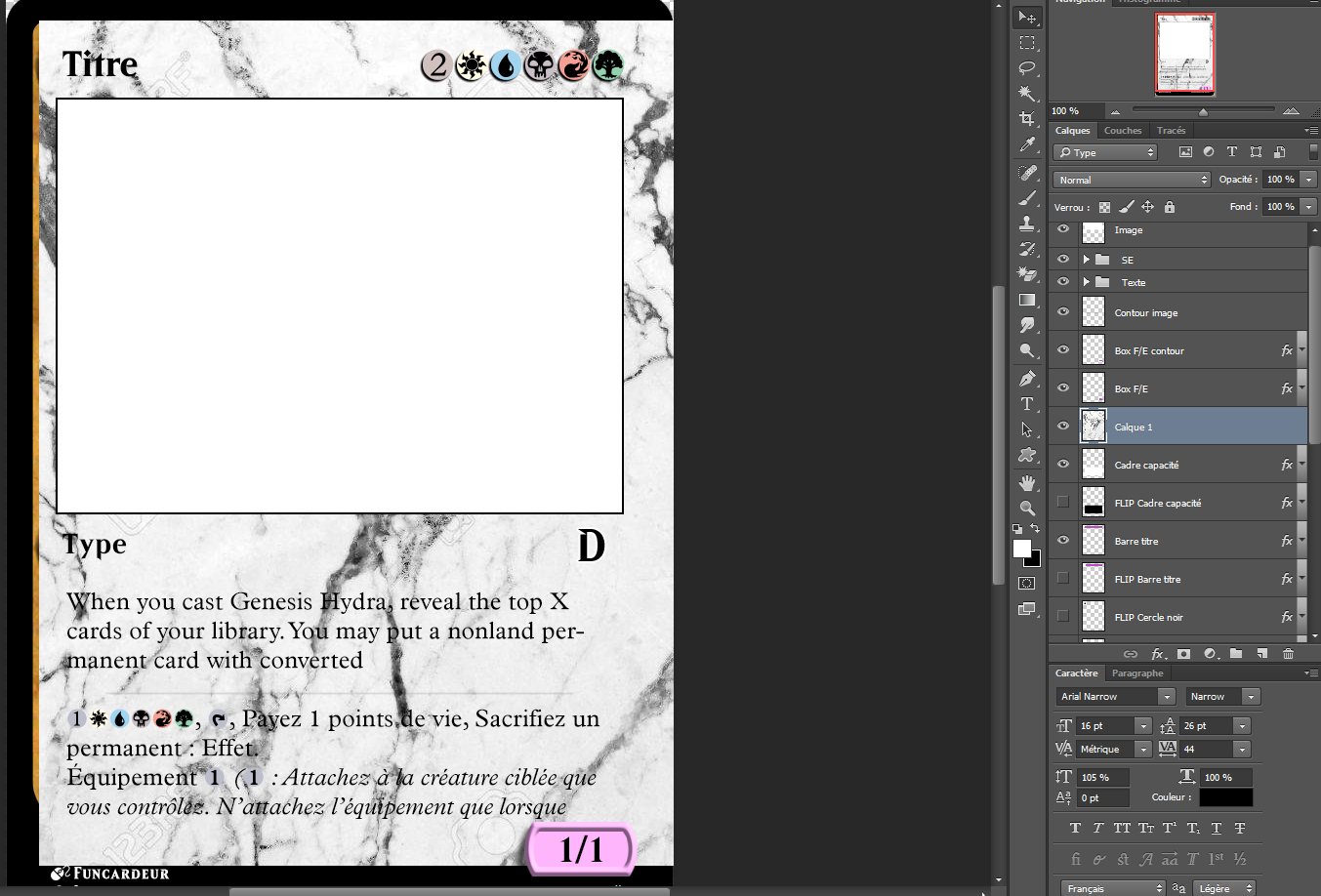Click the Navigator zoom slider handle
1321x896 pixels.
1203,111
